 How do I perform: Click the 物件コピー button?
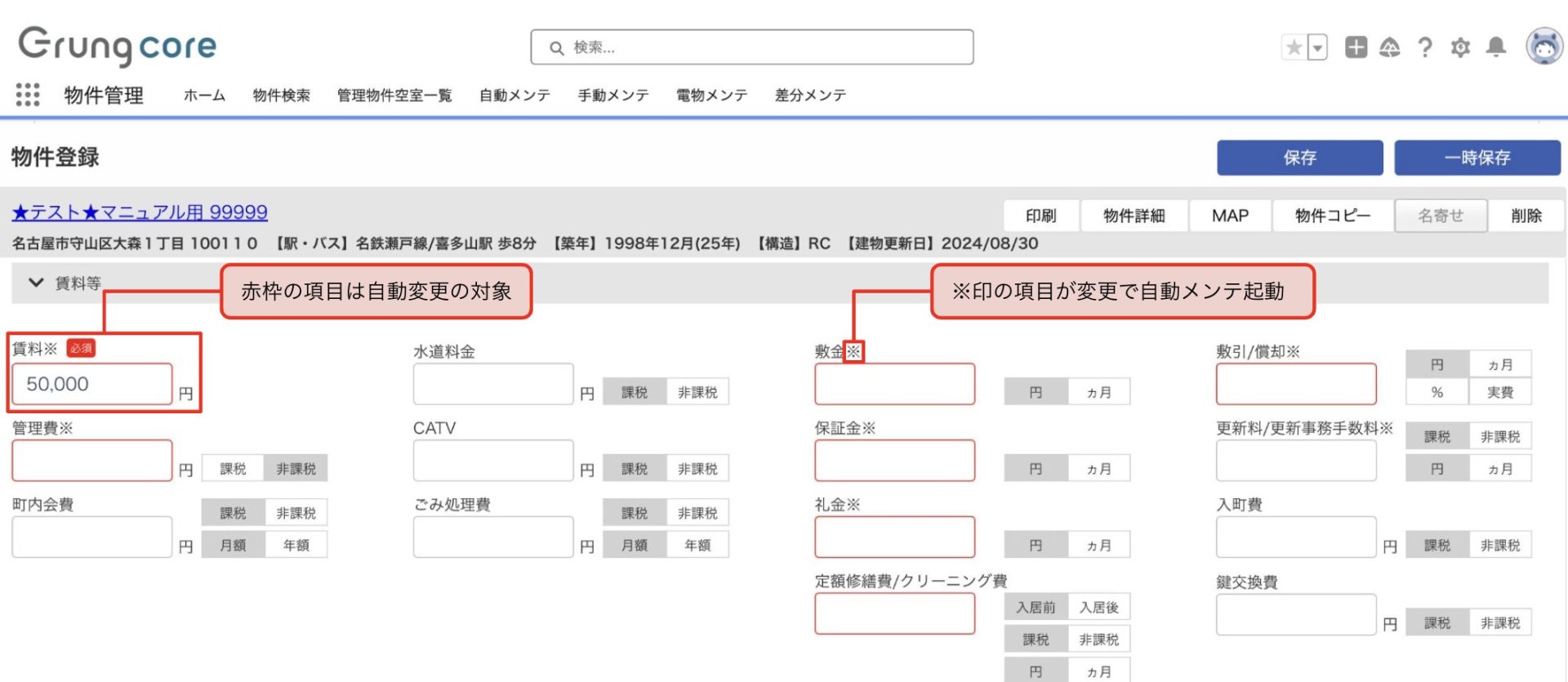(x=1332, y=216)
